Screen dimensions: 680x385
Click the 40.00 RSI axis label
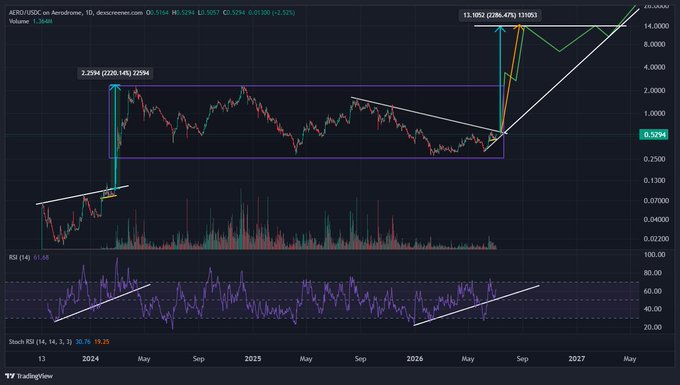click(654, 309)
